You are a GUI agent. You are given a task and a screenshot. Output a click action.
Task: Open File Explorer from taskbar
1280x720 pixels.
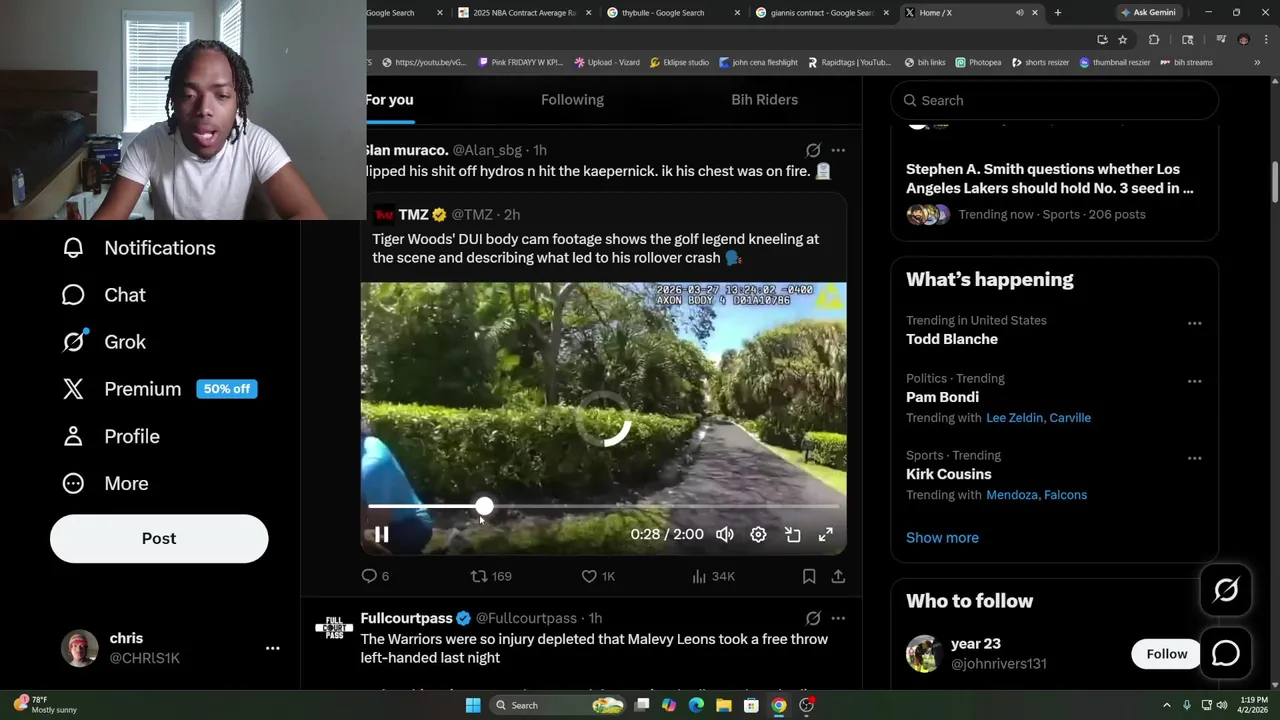pyautogui.click(x=723, y=705)
